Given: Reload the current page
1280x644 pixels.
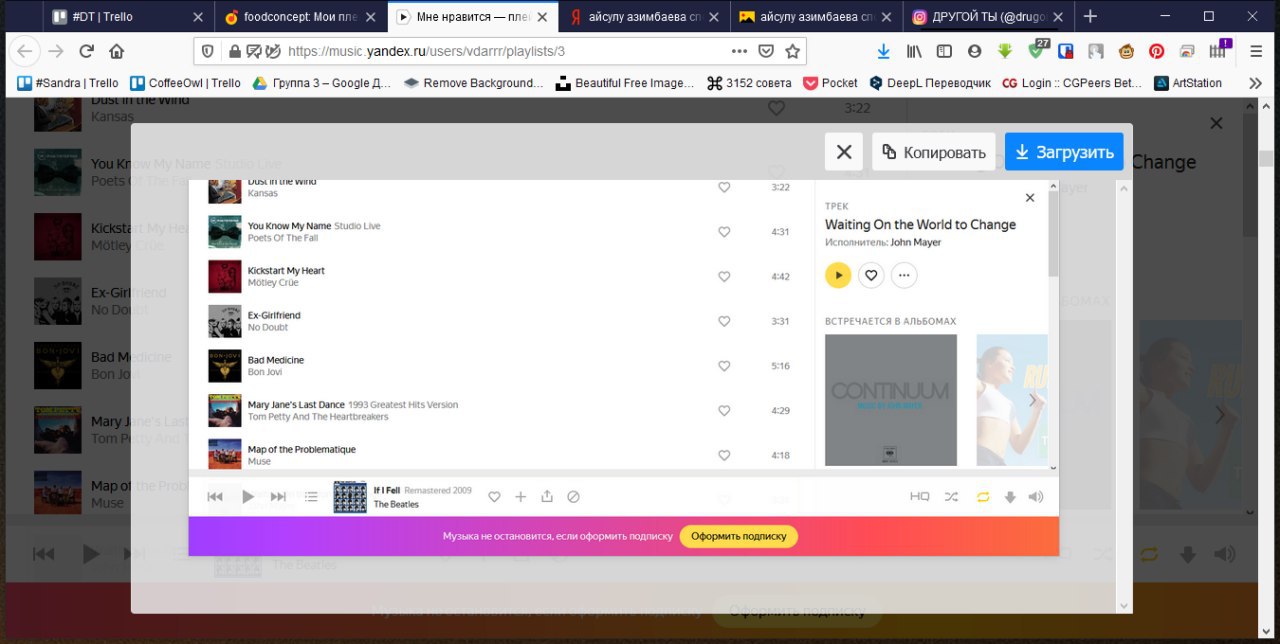Looking at the screenshot, I should [x=86, y=51].
